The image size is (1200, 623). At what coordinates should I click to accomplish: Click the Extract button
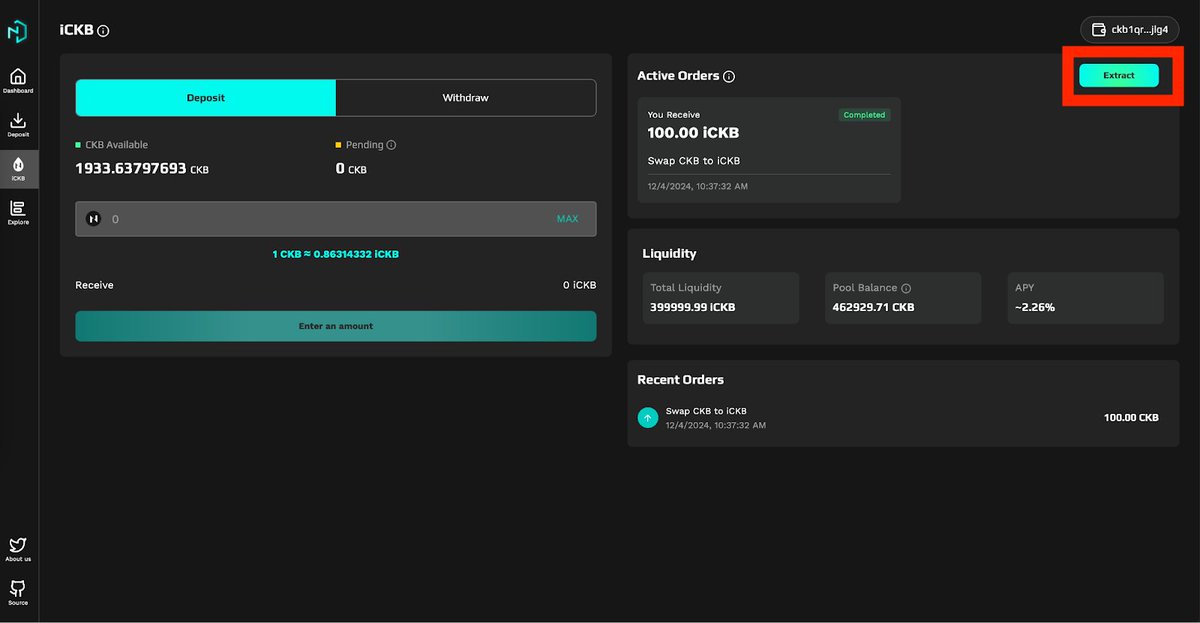point(1118,74)
